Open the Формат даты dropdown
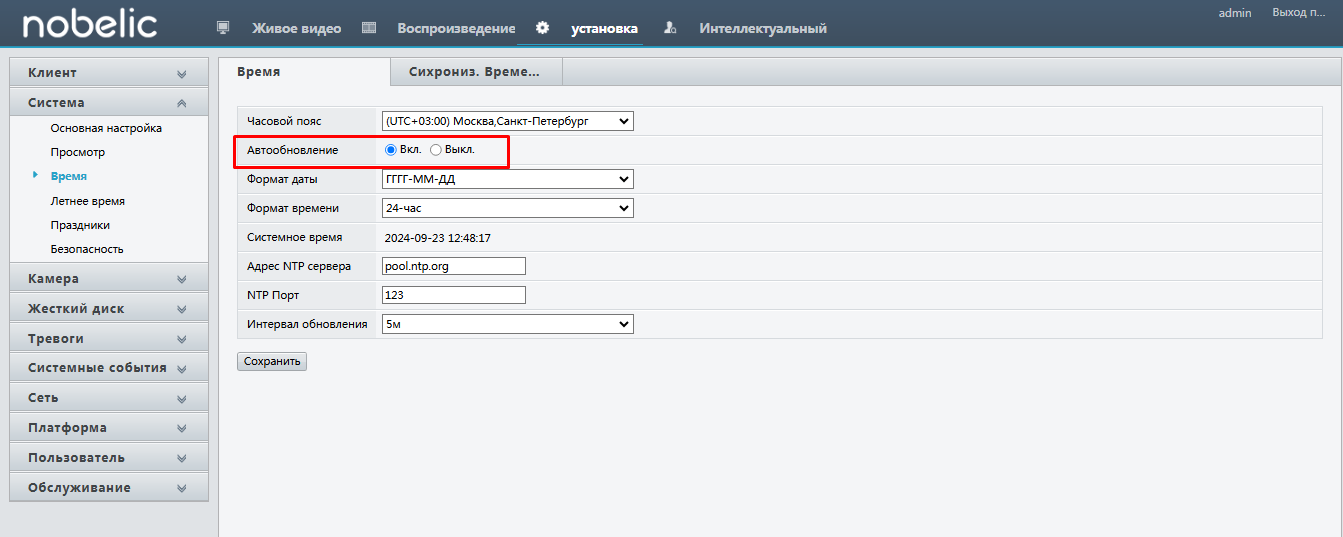The image size is (1343, 537). coord(508,179)
